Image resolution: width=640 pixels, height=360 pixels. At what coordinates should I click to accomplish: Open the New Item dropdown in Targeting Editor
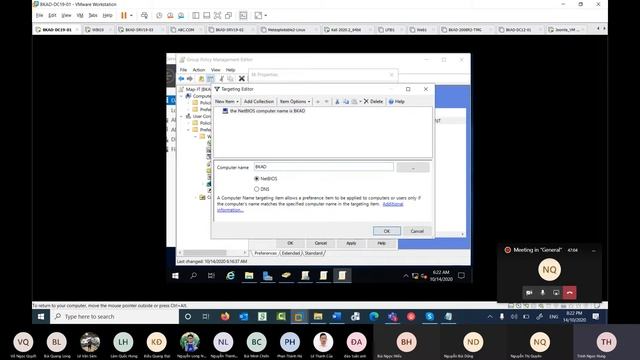click(227, 101)
